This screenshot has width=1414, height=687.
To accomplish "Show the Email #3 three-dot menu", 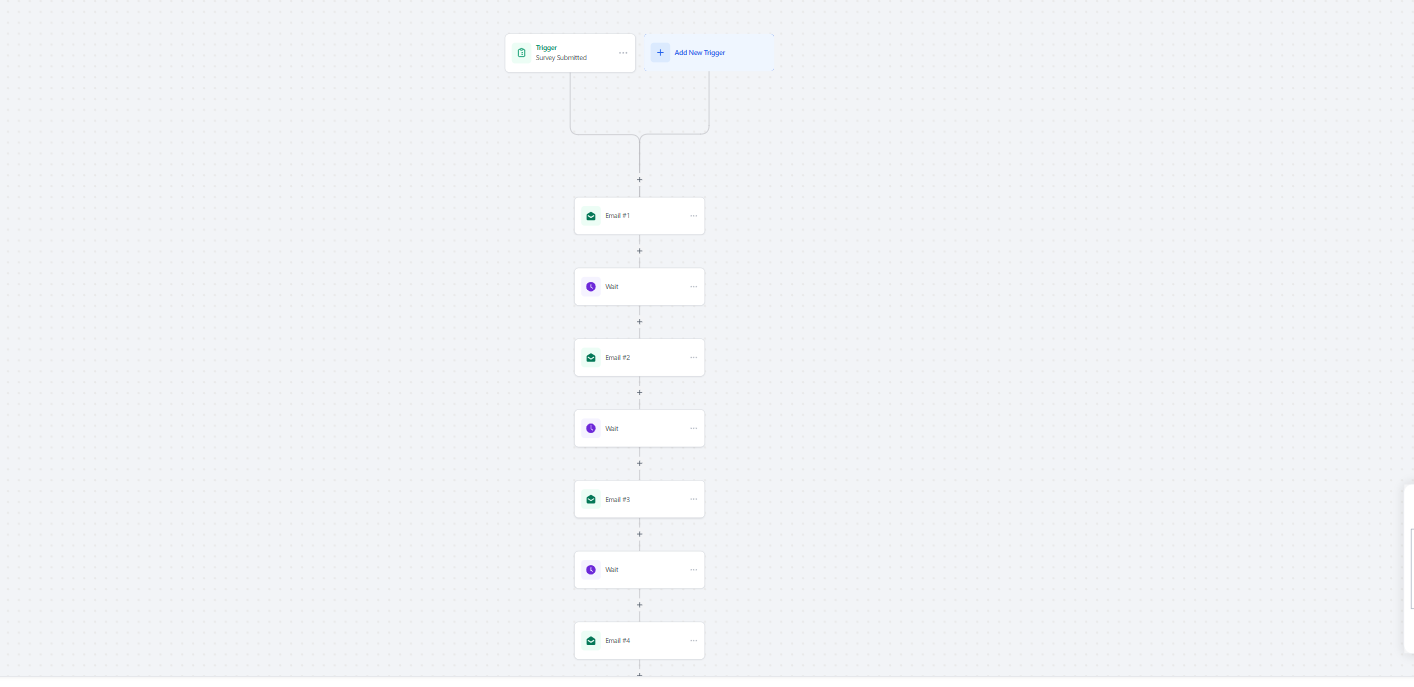I will [693, 500].
